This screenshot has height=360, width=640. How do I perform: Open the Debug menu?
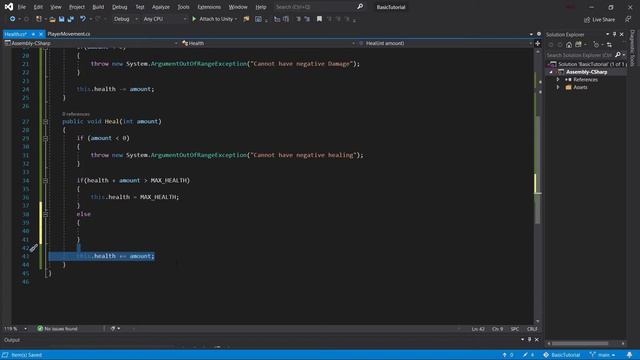(120, 7)
